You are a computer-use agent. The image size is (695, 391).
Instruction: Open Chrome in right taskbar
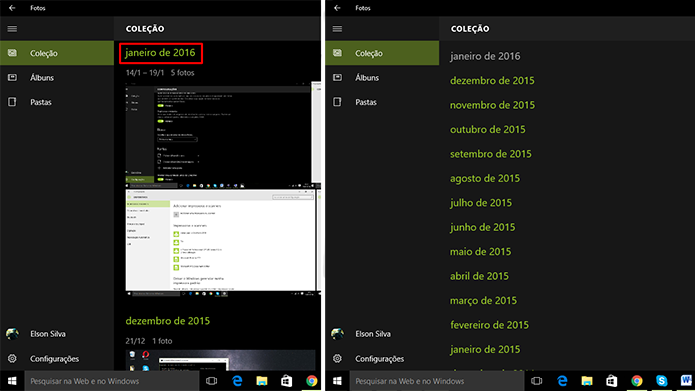636,381
